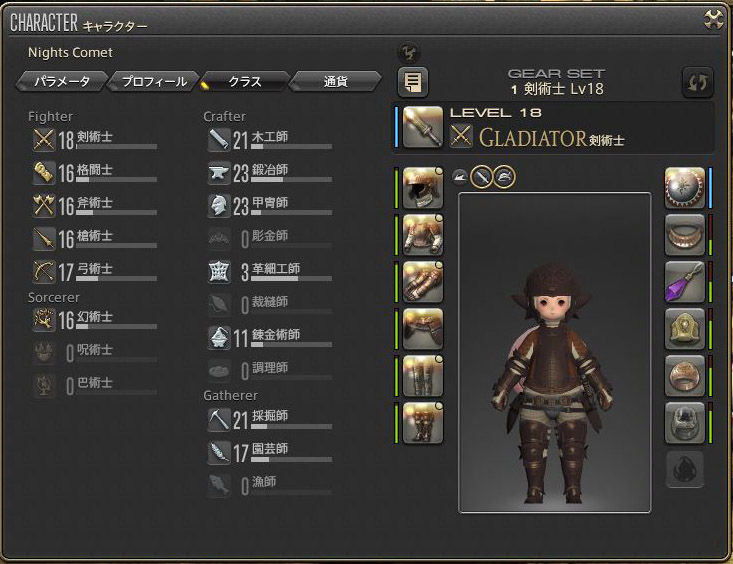
Task: Click the Blacksmith 鍛冶師 anvil icon
Action: (x=219, y=173)
